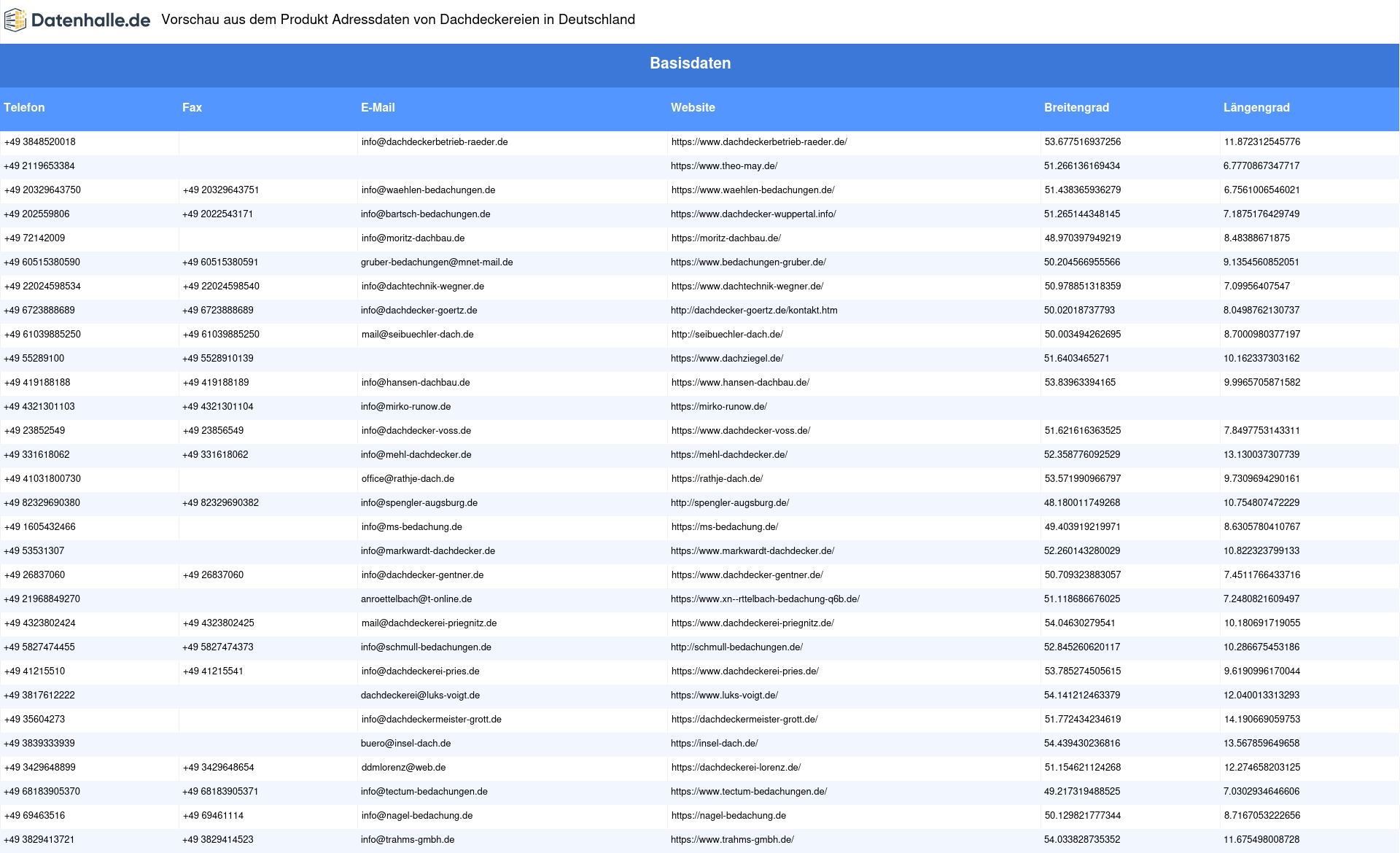Click the page title about Dachdeckereien in Deutschland
Screen dimensions: 1400x853
click(x=398, y=20)
